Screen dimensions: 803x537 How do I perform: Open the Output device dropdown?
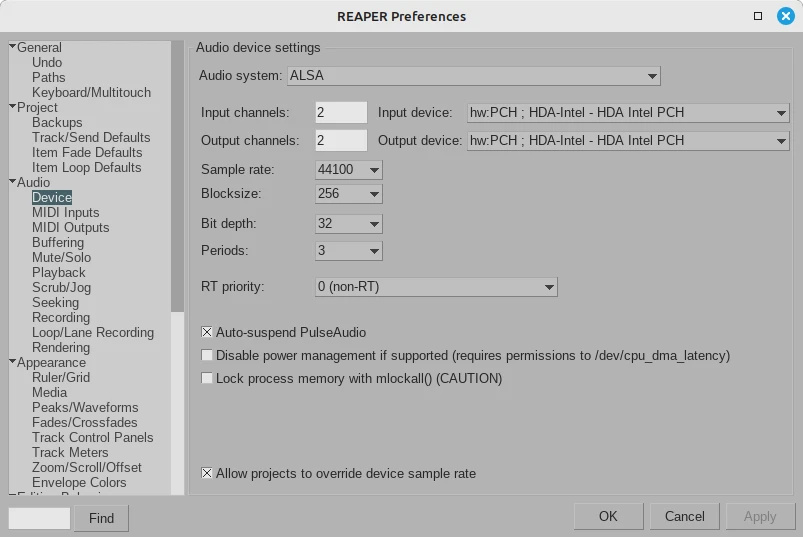628,141
